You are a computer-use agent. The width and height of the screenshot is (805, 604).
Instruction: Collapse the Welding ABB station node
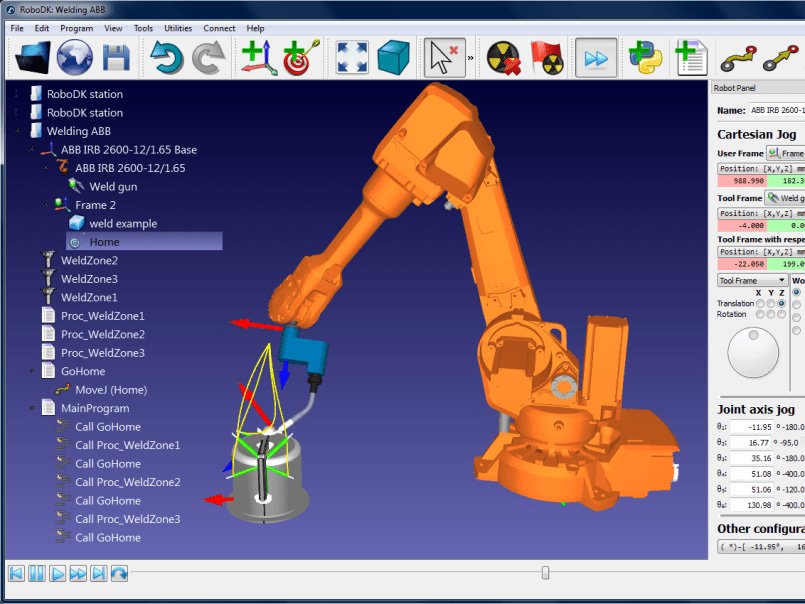(x=17, y=131)
